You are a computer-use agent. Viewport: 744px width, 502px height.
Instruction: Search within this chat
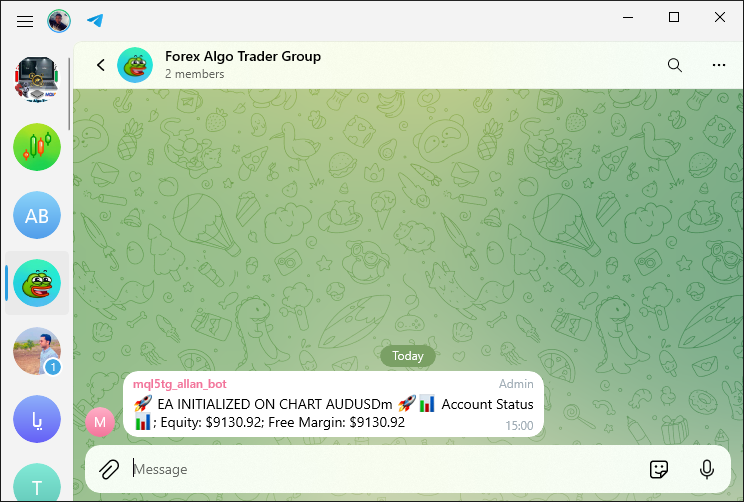click(675, 65)
